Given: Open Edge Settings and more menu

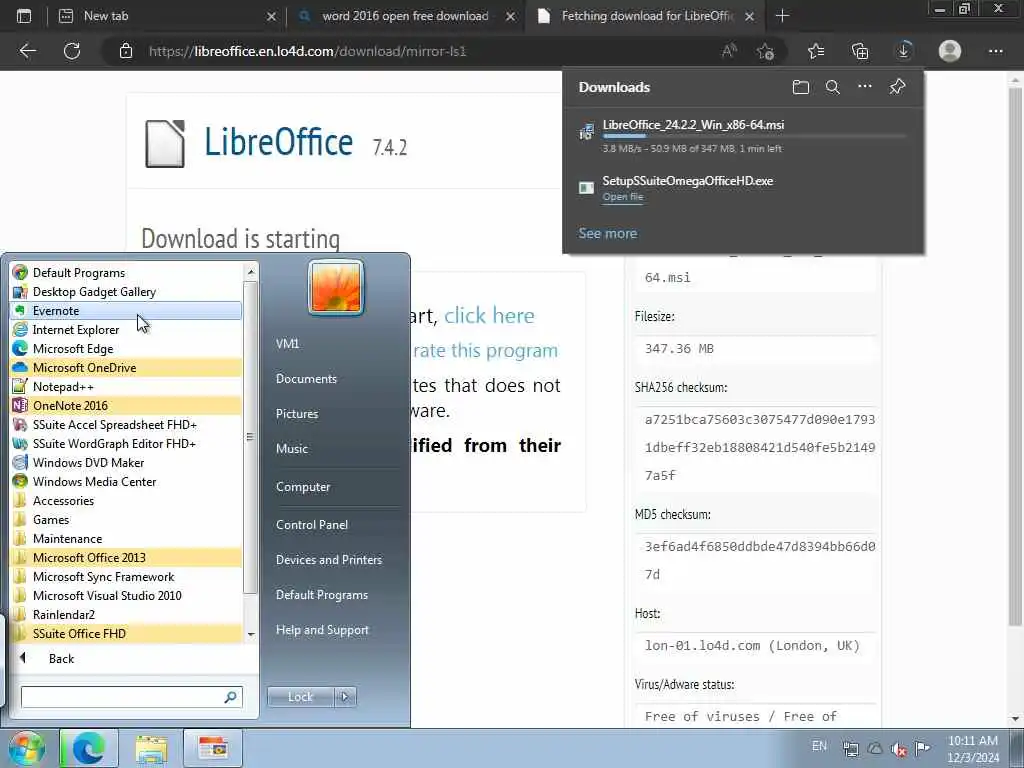Looking at the screenshot, I should (995, 51).
